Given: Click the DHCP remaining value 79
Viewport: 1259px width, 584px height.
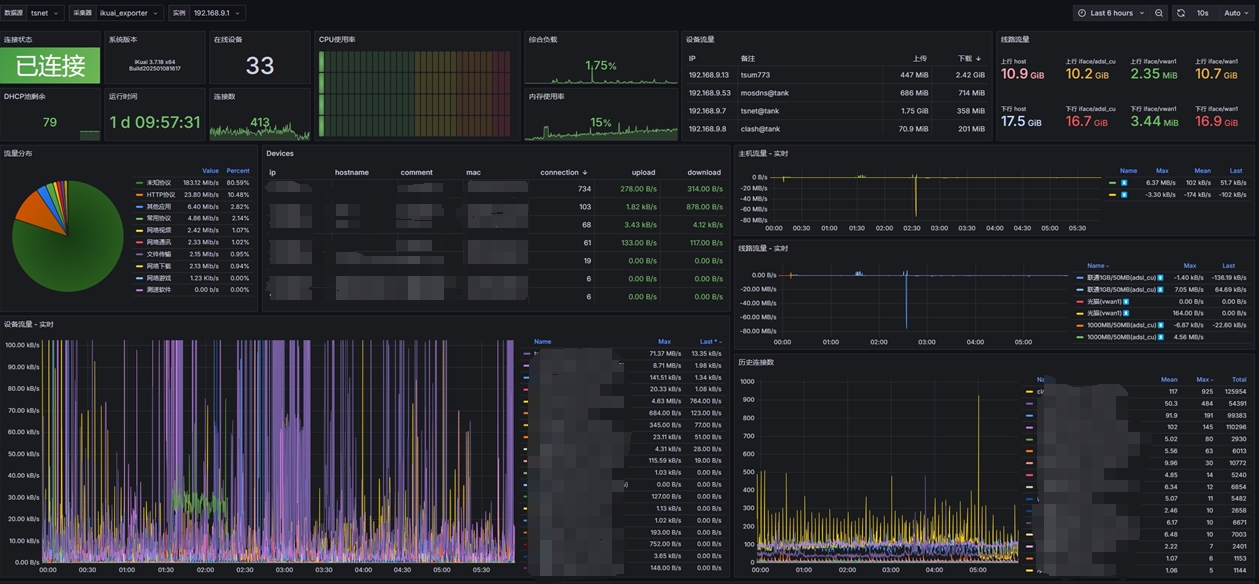Looking at the screenshot, I should pyautogui.click(x=50, y=123).
